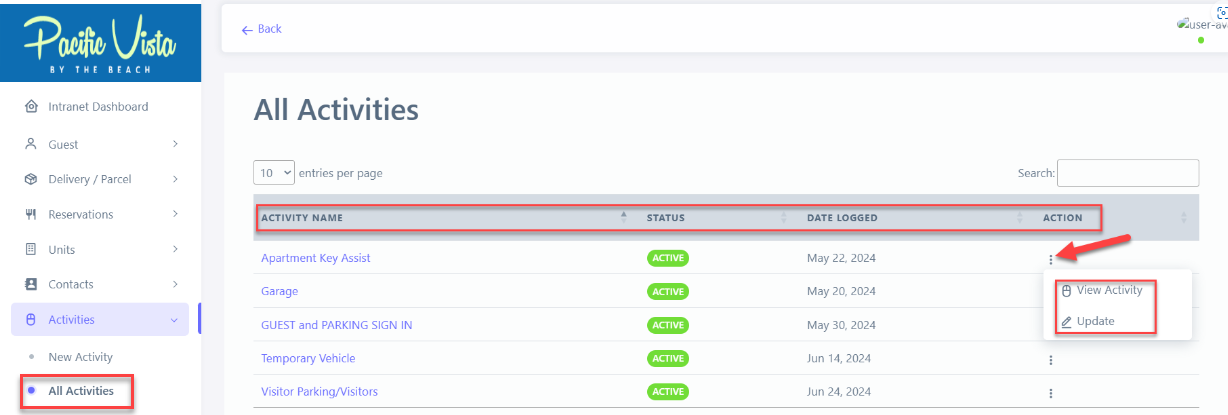
Task: Open the Apartment Key Assist activity link
Action: tap(315, 258)
